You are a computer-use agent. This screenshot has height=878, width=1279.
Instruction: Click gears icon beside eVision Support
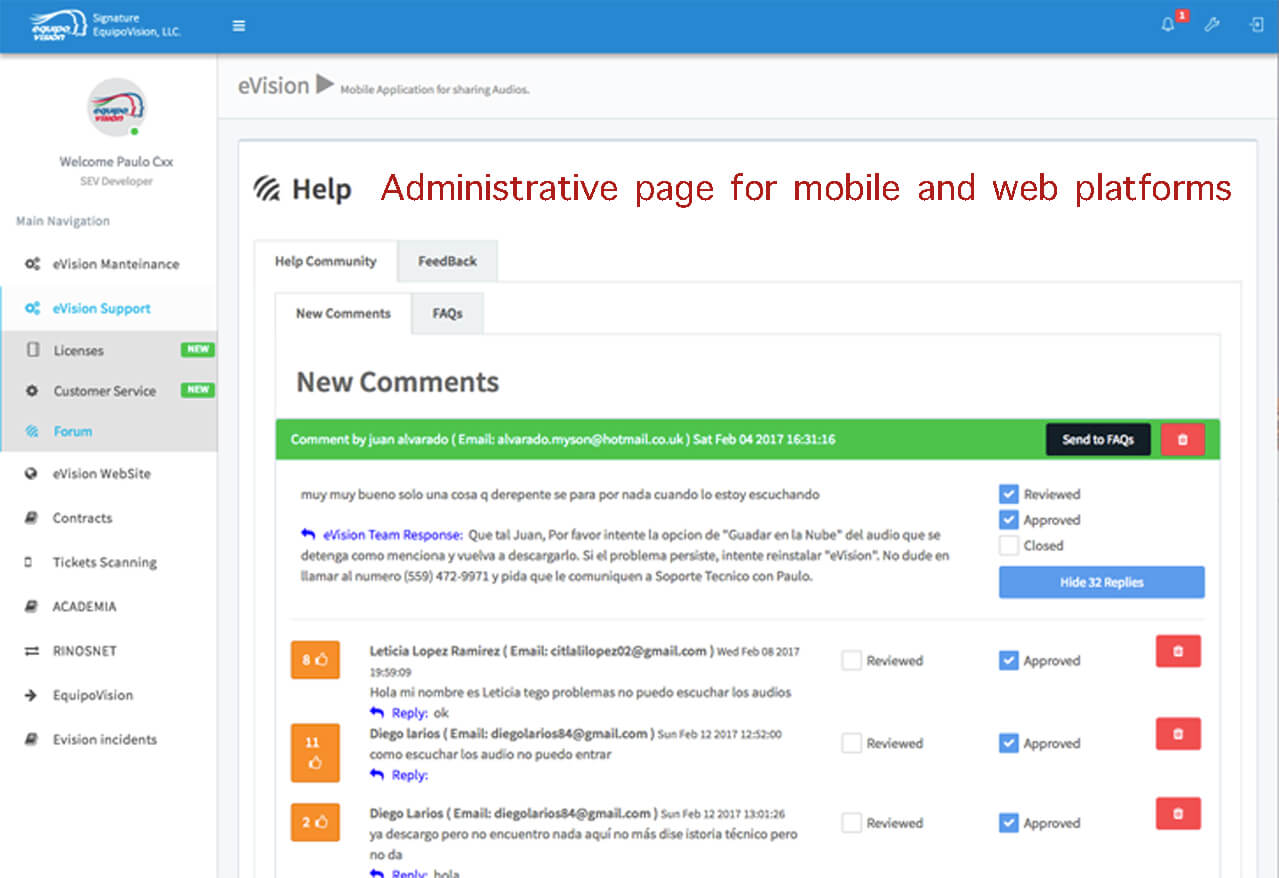coord(32,308)
